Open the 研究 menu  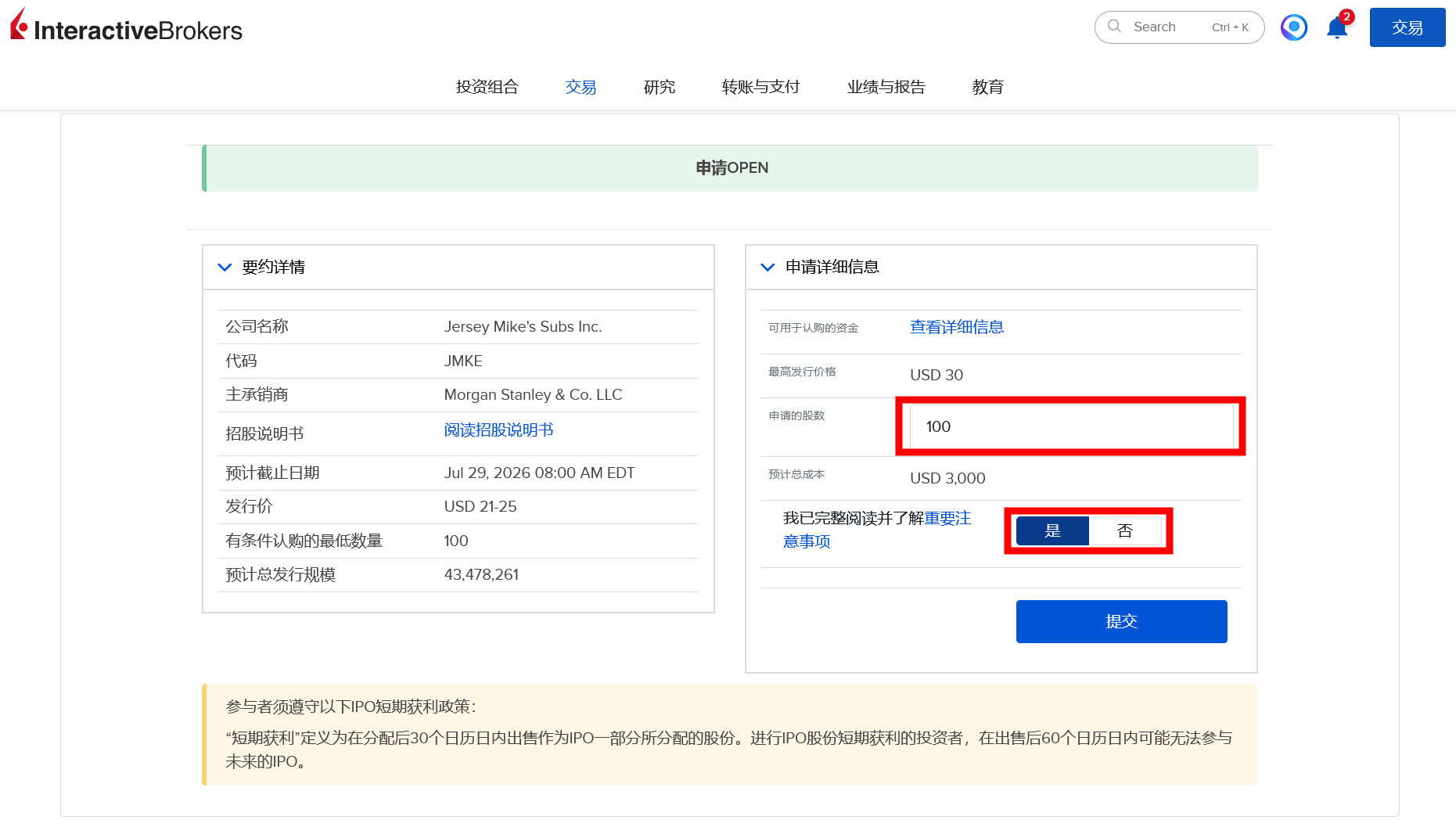pyautogui.click(x=660, y=87)
